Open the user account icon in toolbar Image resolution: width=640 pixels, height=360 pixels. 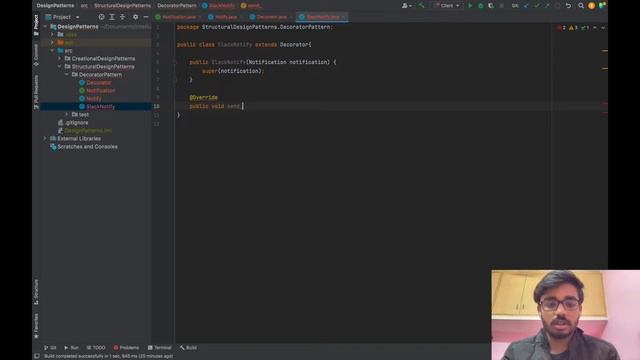407,6
